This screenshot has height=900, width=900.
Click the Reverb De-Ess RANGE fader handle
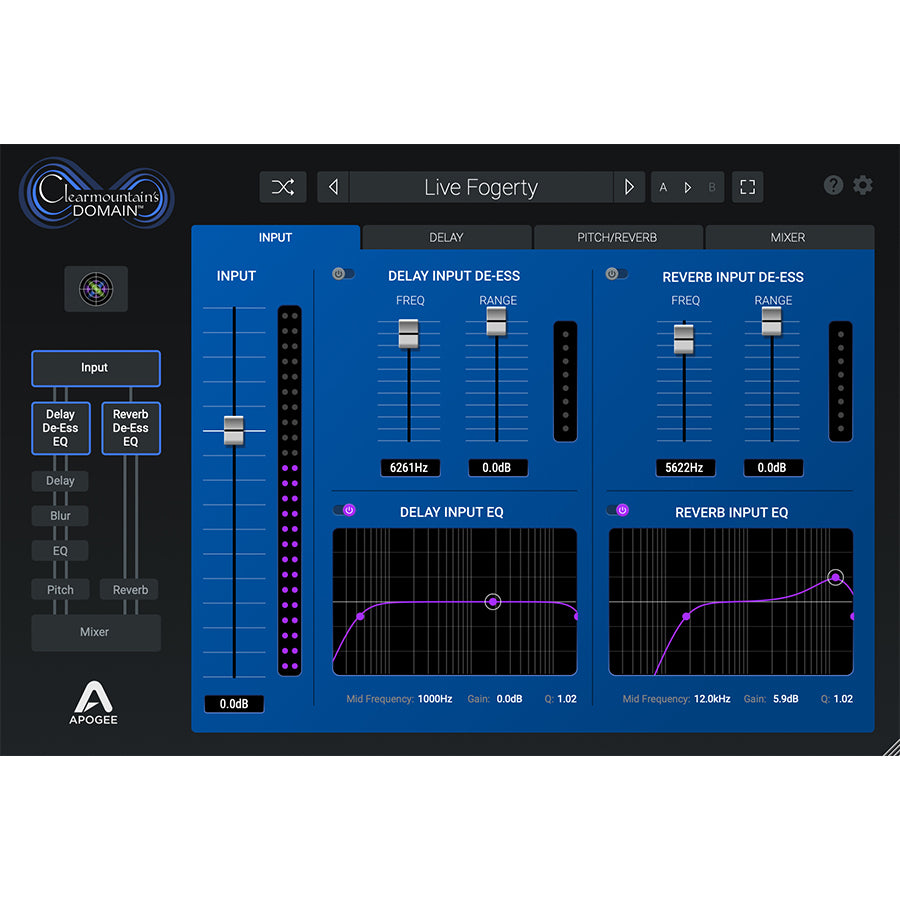771,321
